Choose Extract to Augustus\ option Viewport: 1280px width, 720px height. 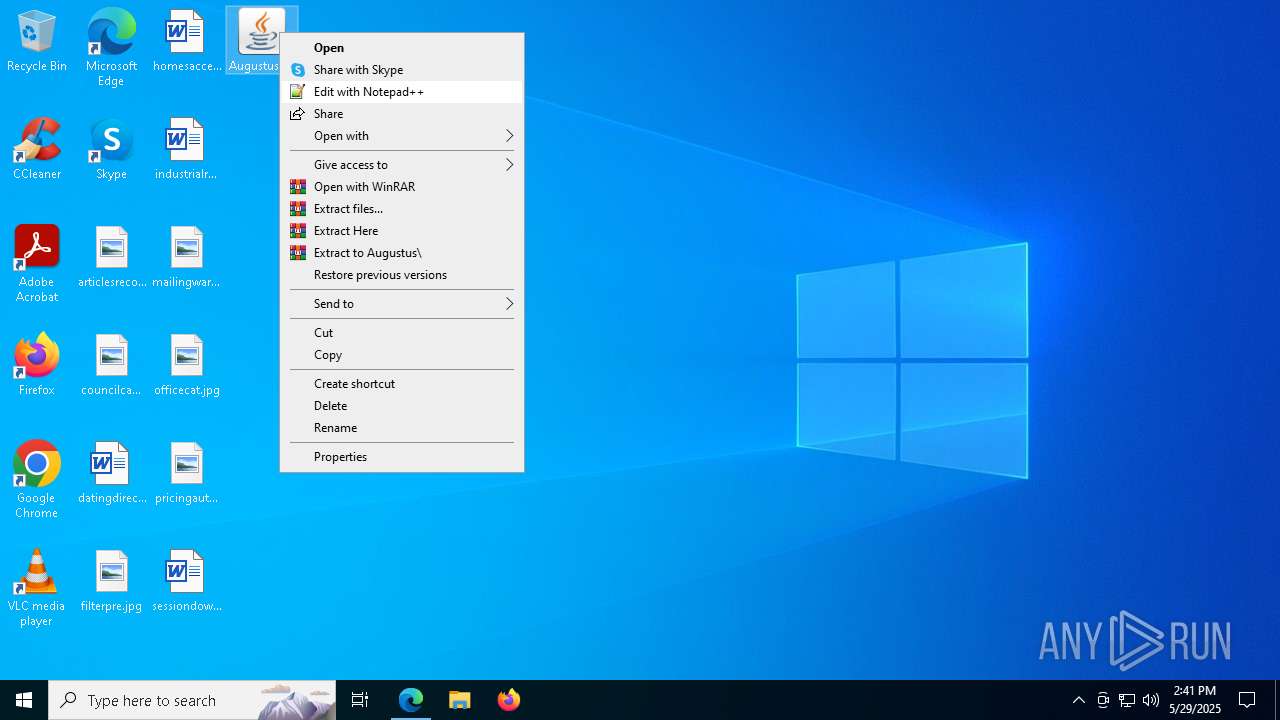pyautogui.click(x=402, y=253)
